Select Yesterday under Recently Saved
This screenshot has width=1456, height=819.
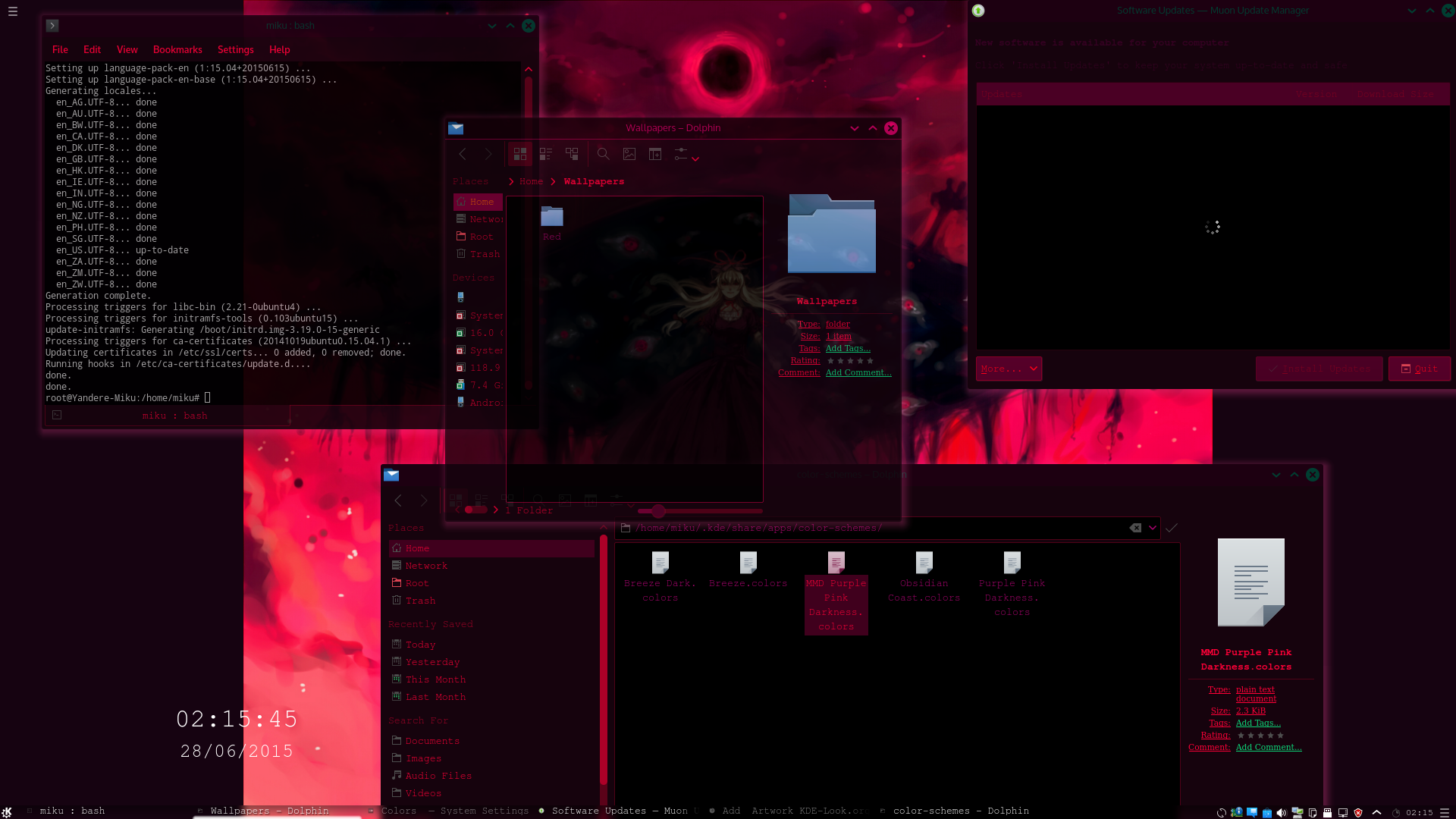coord(491,662)
